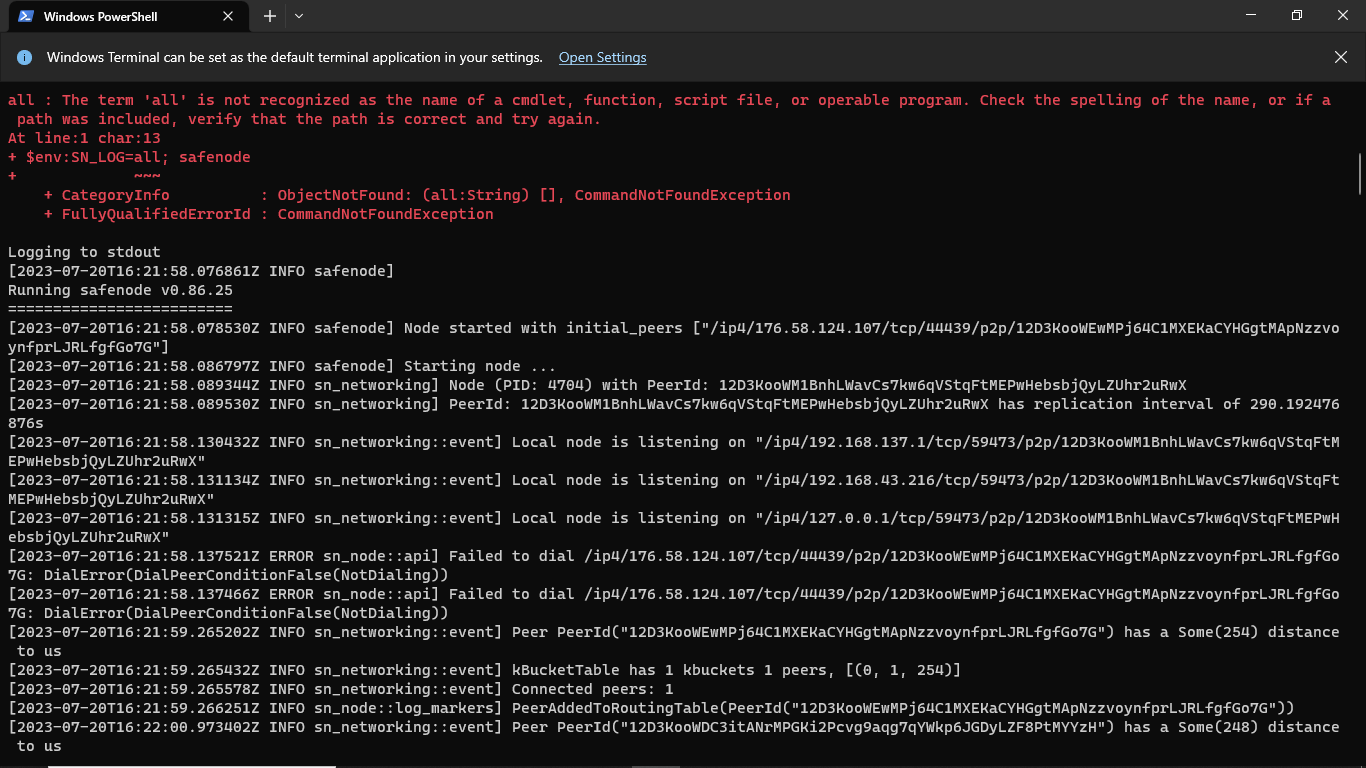The image size is (1366, 768).
Task: Click the 'CategoryInfo' error line
Action: (417, 195)
